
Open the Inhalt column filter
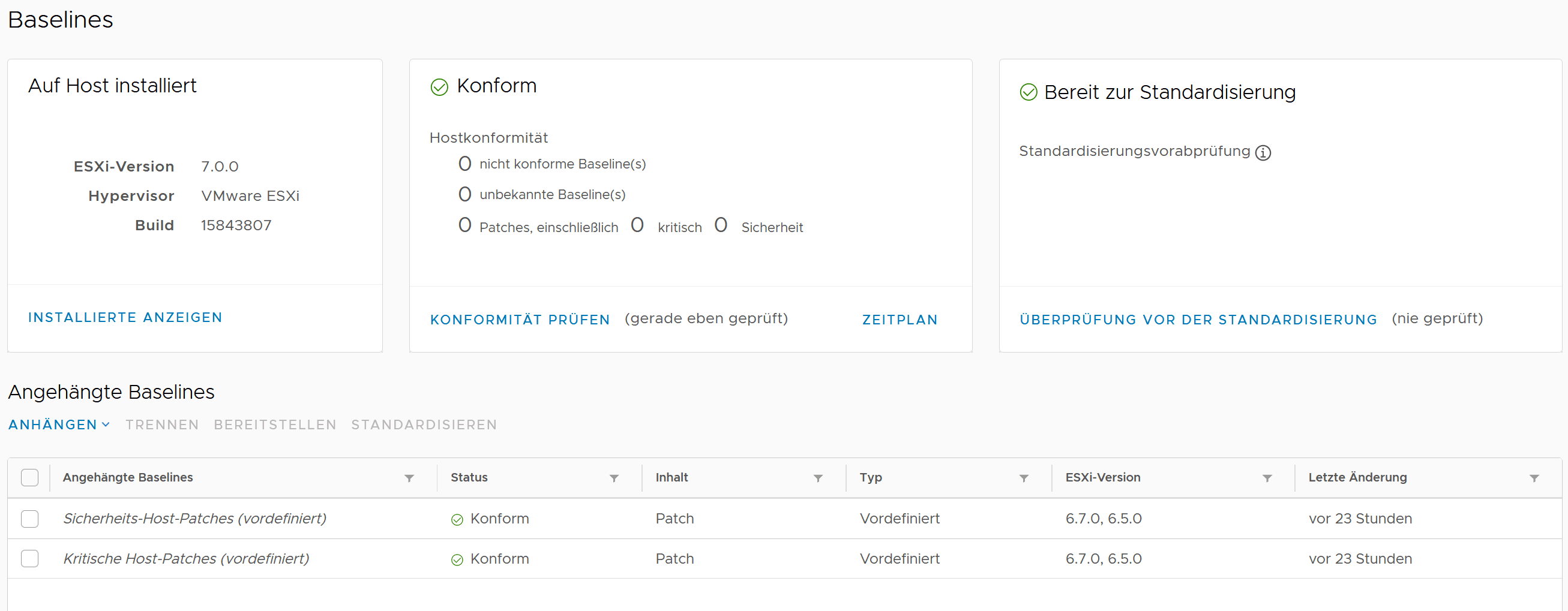(818, 478)
